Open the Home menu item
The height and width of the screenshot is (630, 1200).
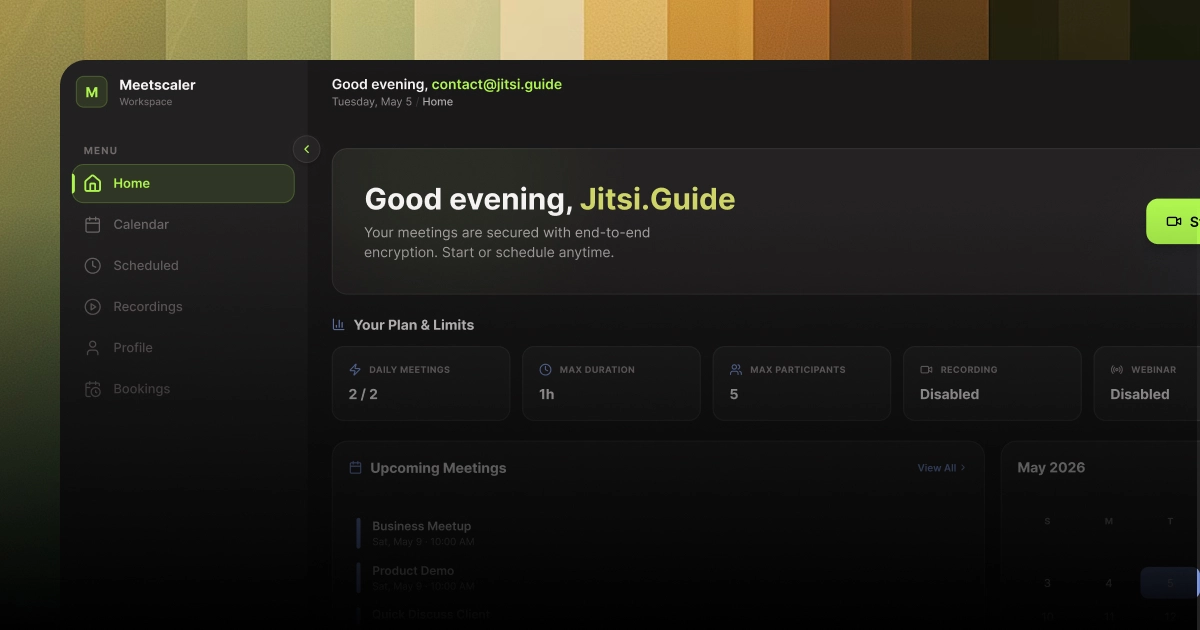183,184
